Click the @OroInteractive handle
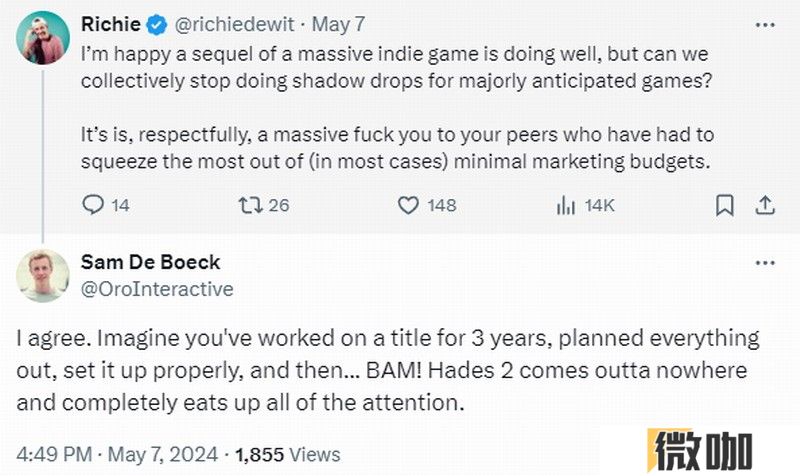 157,289
